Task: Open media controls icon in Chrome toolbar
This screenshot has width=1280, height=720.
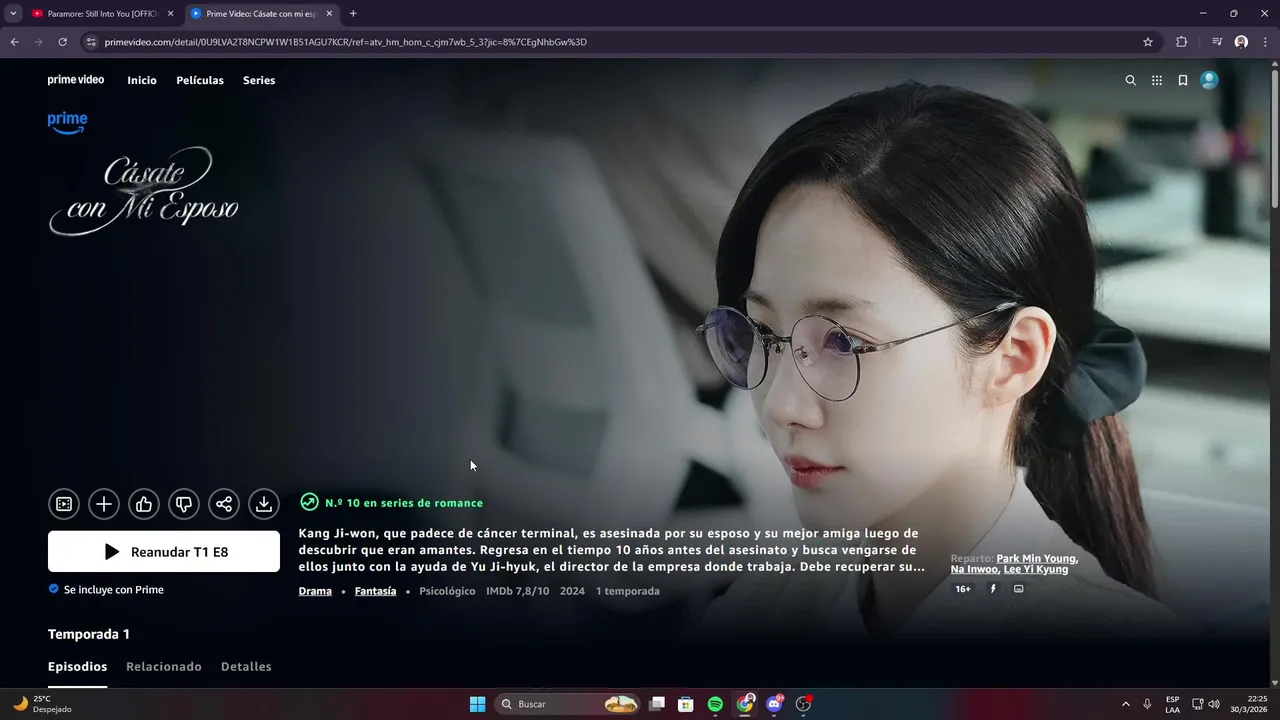Action: [x=1217, y=42]
